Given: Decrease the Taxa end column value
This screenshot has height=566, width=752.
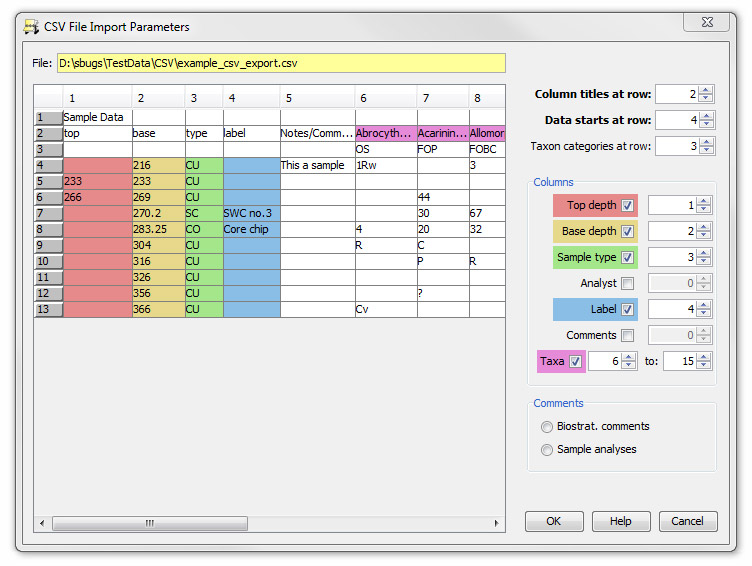Looking at the screenshot, I should tap(703, 366).
